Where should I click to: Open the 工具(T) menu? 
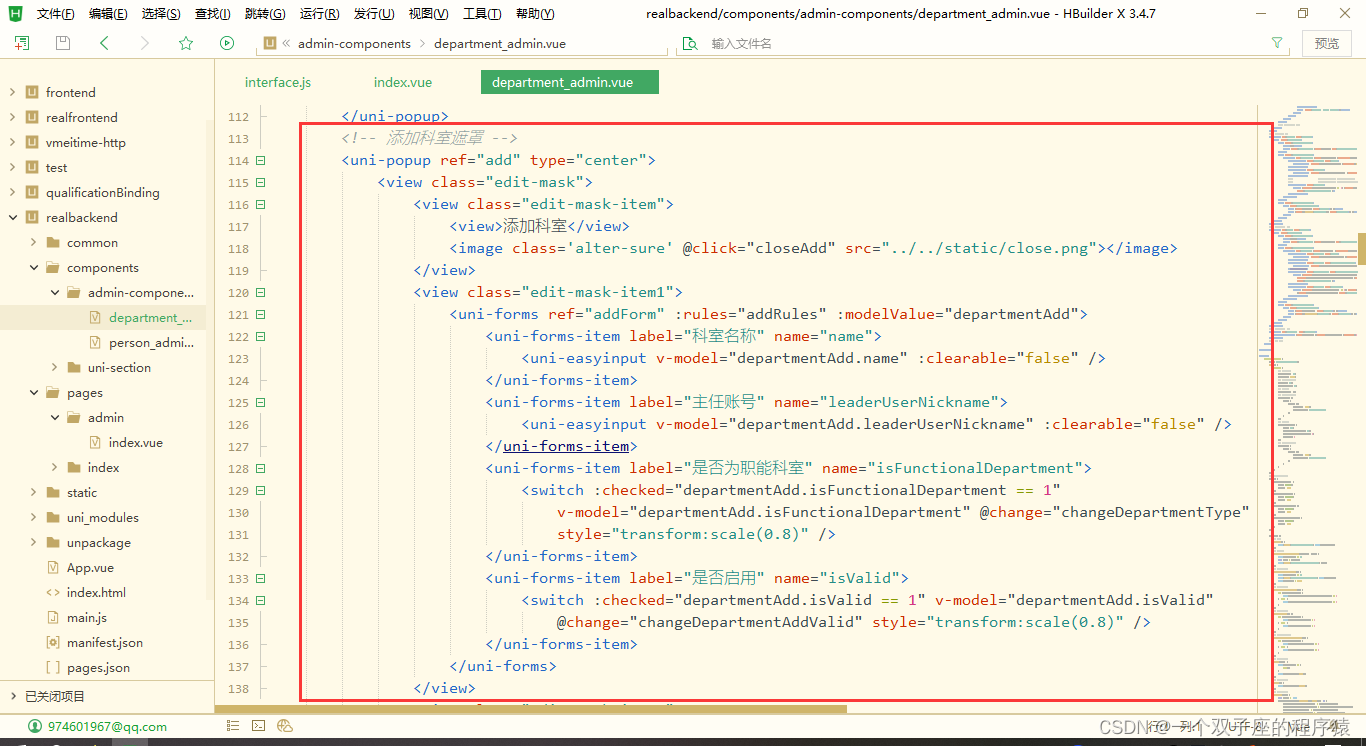click(482, 14)
